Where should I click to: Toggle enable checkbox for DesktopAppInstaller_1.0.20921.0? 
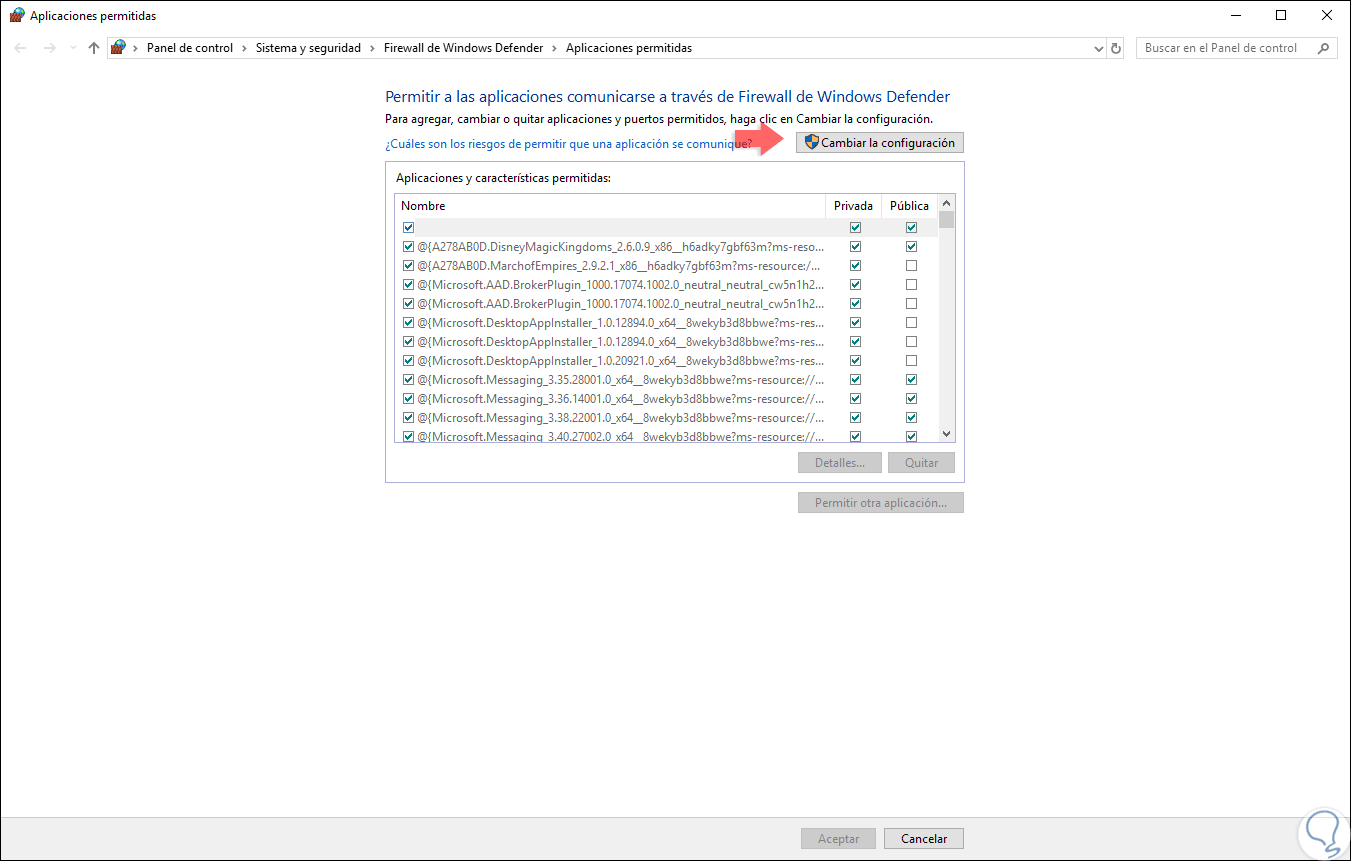coord(408,361)
